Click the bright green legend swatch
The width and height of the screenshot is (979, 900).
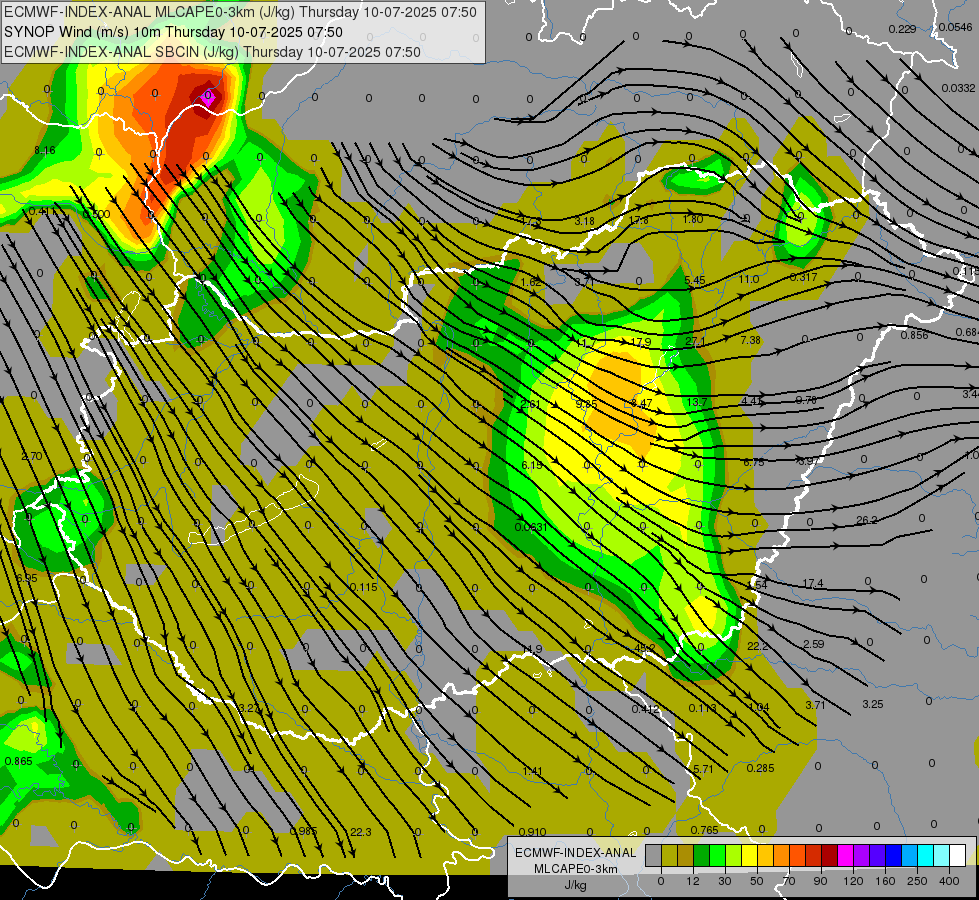point(718,856)
